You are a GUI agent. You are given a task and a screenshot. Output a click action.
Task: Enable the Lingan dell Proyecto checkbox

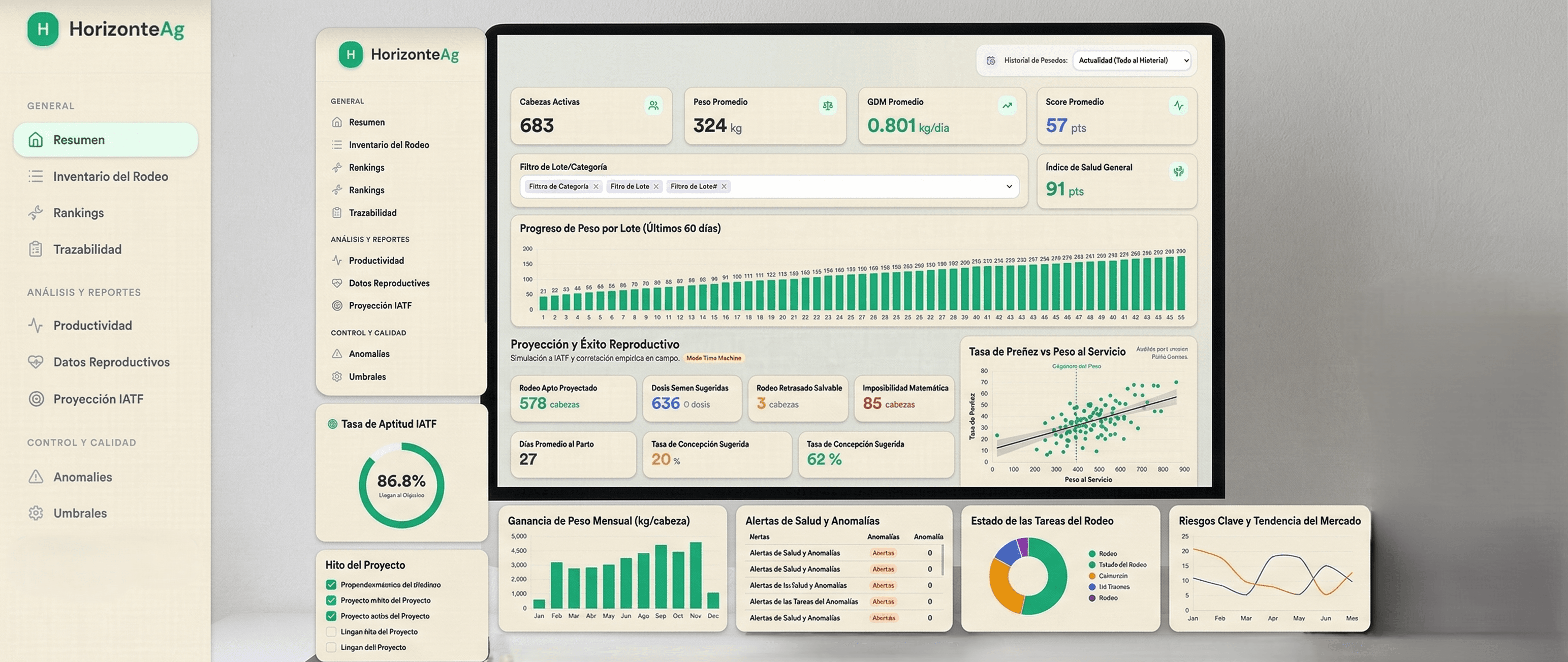331,647
